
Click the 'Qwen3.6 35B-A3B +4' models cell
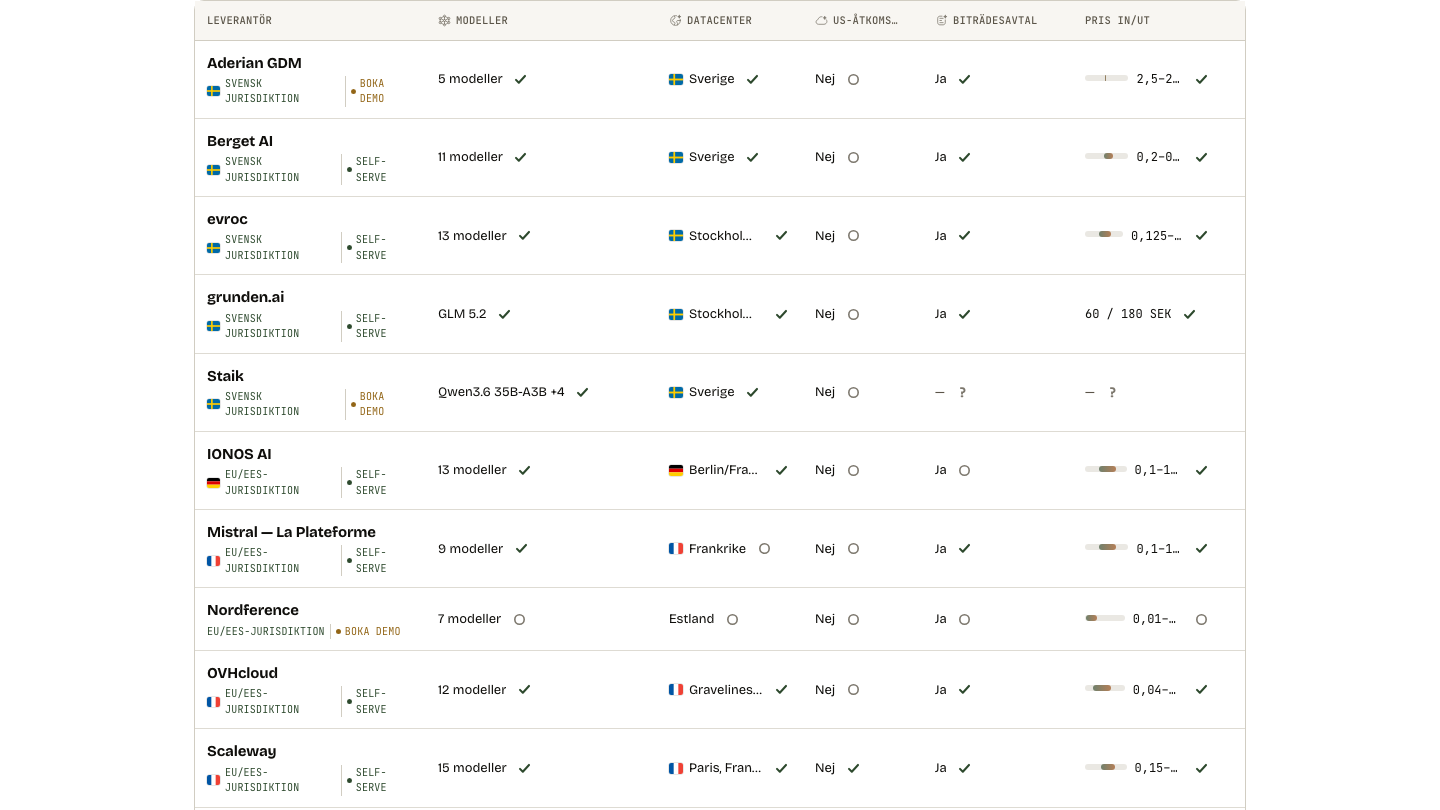tap(501, 392)
